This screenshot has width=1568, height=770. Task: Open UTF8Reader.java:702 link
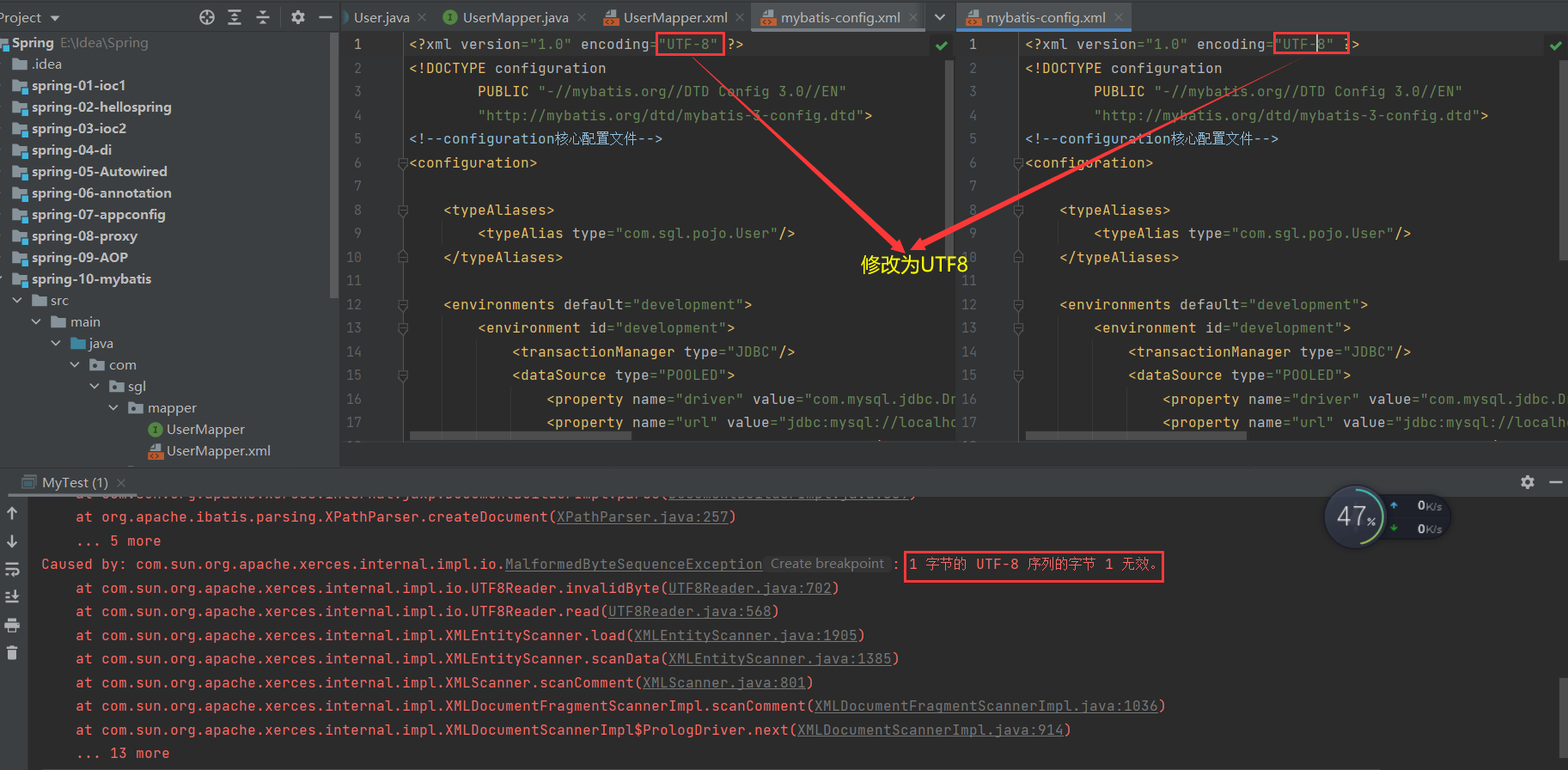(x=750, y=589)
